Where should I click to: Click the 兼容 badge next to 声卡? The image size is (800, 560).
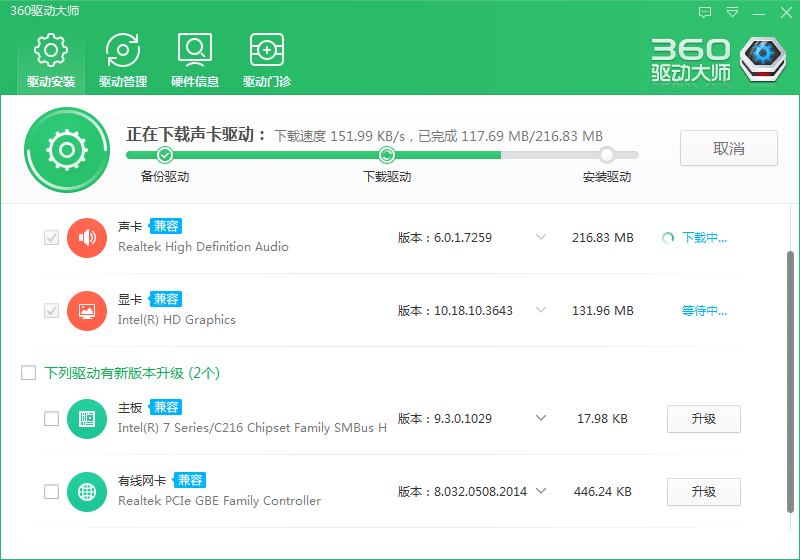(166, 226)
